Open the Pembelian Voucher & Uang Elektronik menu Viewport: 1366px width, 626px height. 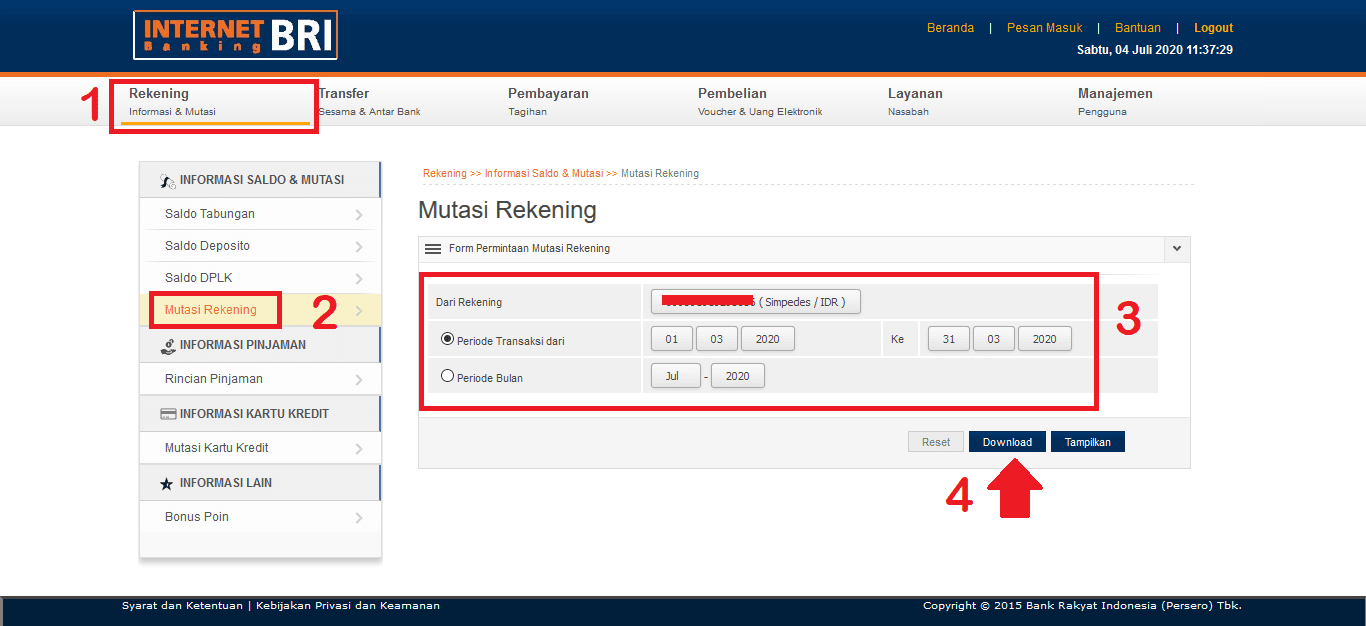point(760,101)
